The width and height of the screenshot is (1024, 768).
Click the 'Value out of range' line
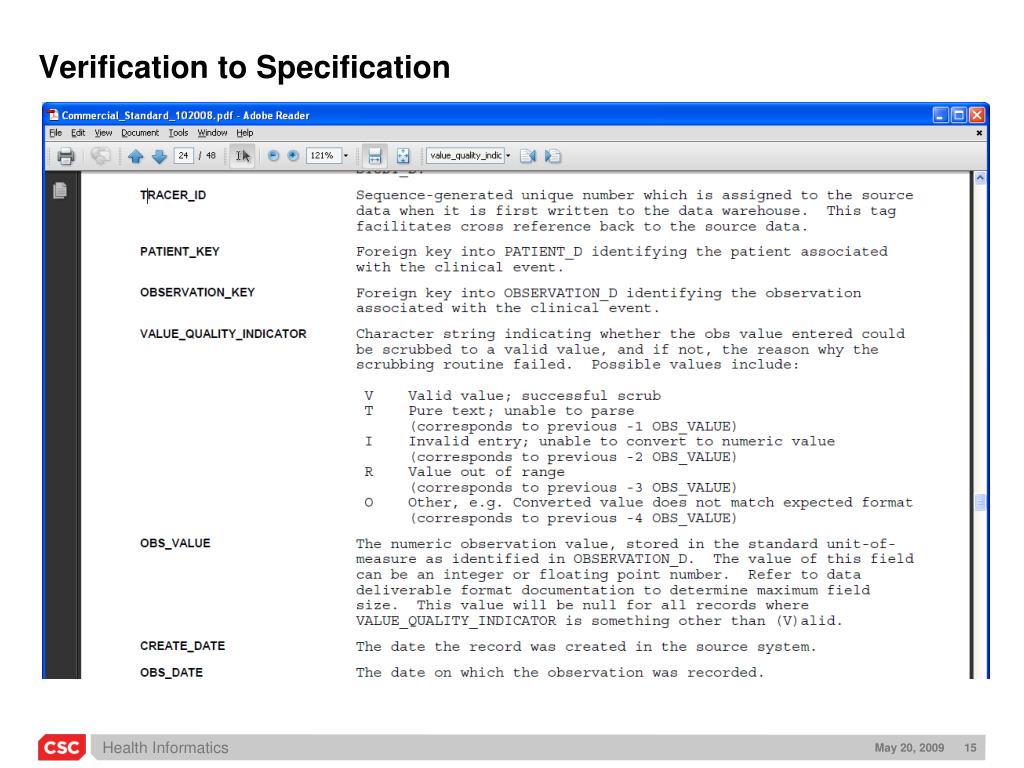[x=486, y=472]
